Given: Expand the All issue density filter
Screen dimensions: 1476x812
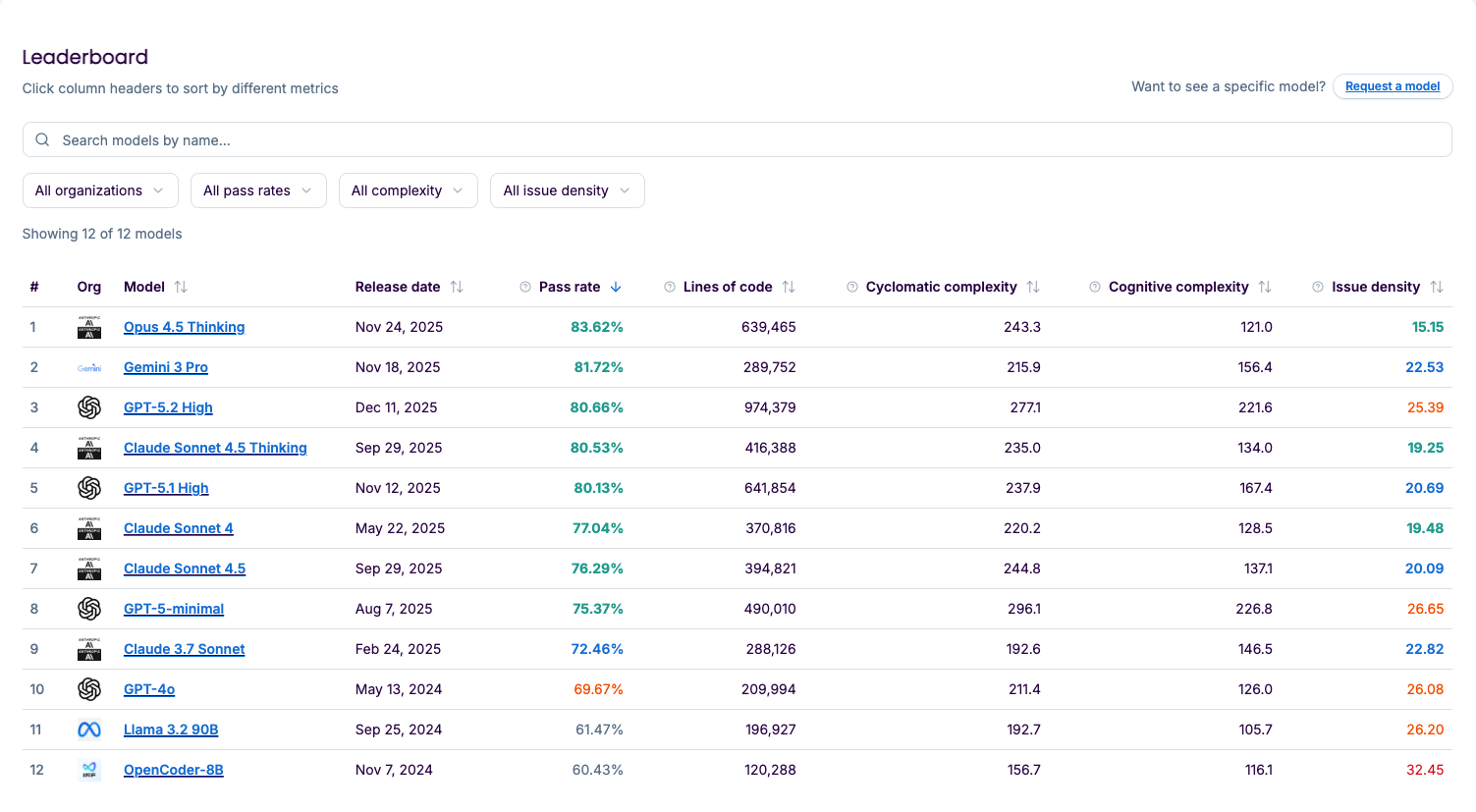Looking at the screenshot, I should 567,190.
